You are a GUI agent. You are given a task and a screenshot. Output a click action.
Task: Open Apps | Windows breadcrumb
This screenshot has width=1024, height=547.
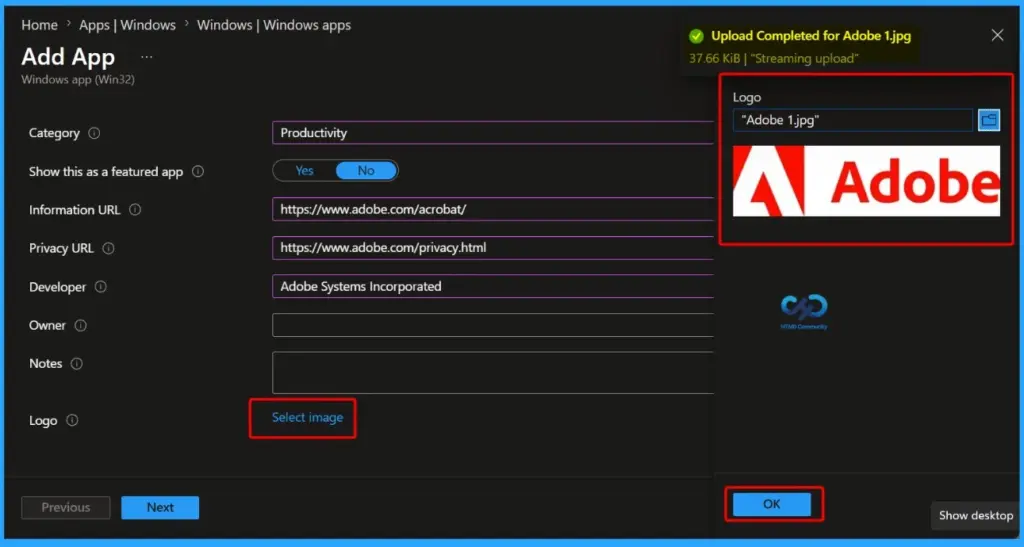(x=127, y=25)
